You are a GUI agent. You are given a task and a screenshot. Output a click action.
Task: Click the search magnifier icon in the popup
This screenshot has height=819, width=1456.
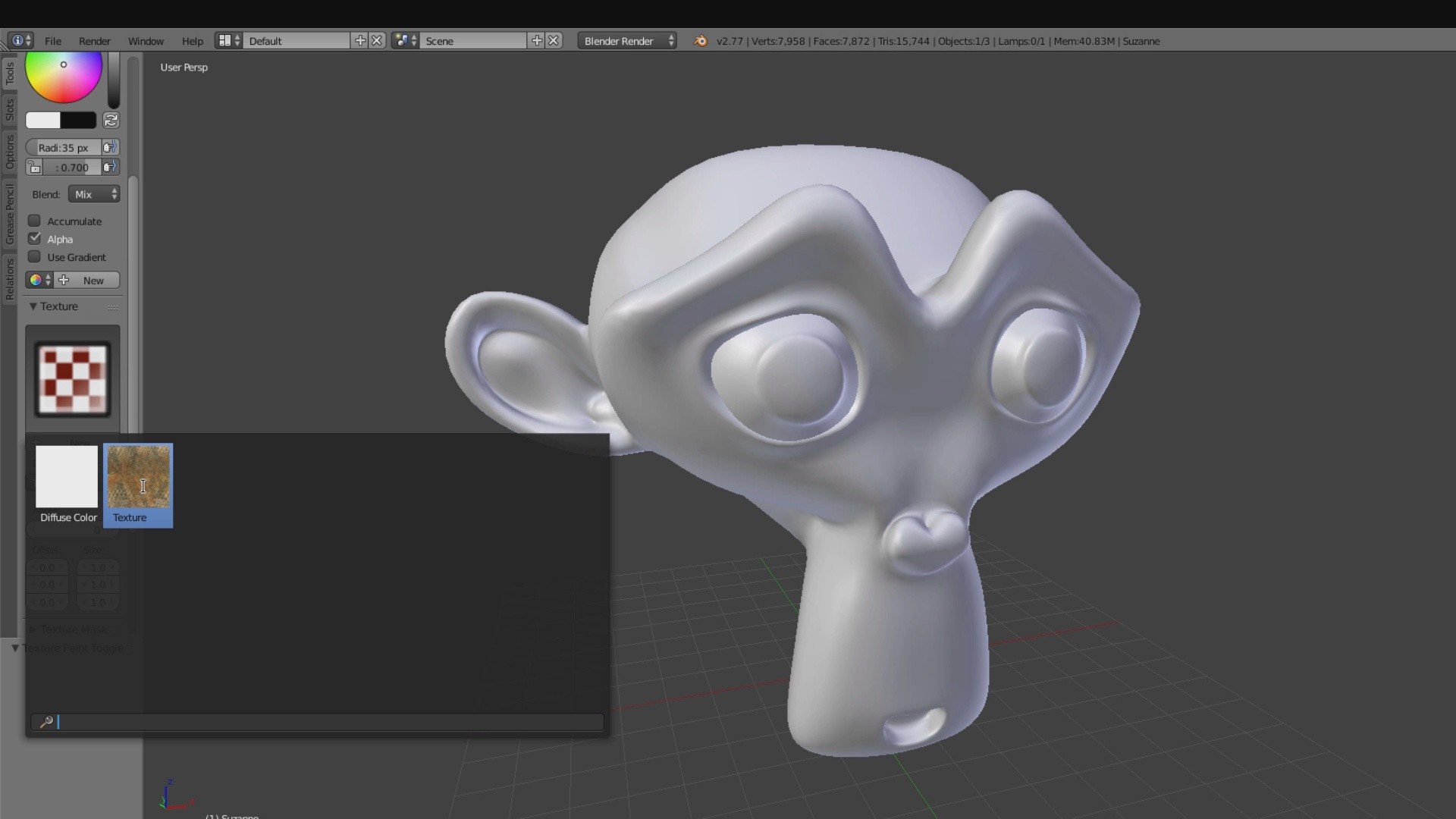tap(46, 722)
